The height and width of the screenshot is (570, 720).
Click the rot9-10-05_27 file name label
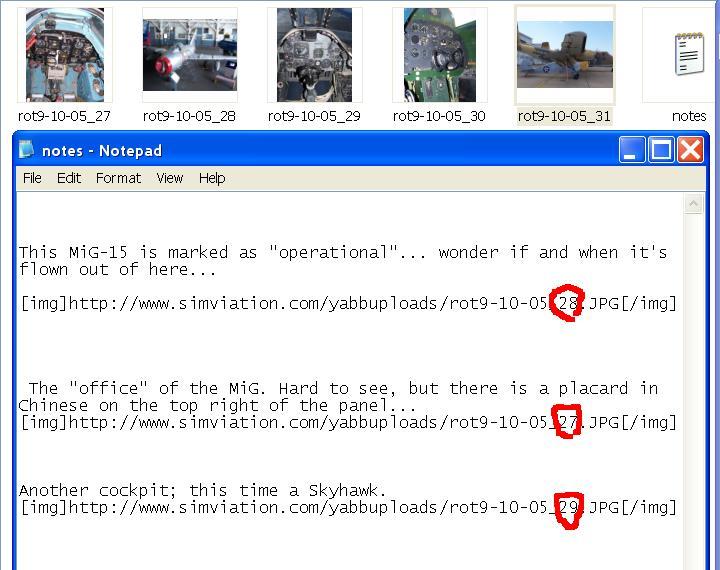click(x=64, y=116)
